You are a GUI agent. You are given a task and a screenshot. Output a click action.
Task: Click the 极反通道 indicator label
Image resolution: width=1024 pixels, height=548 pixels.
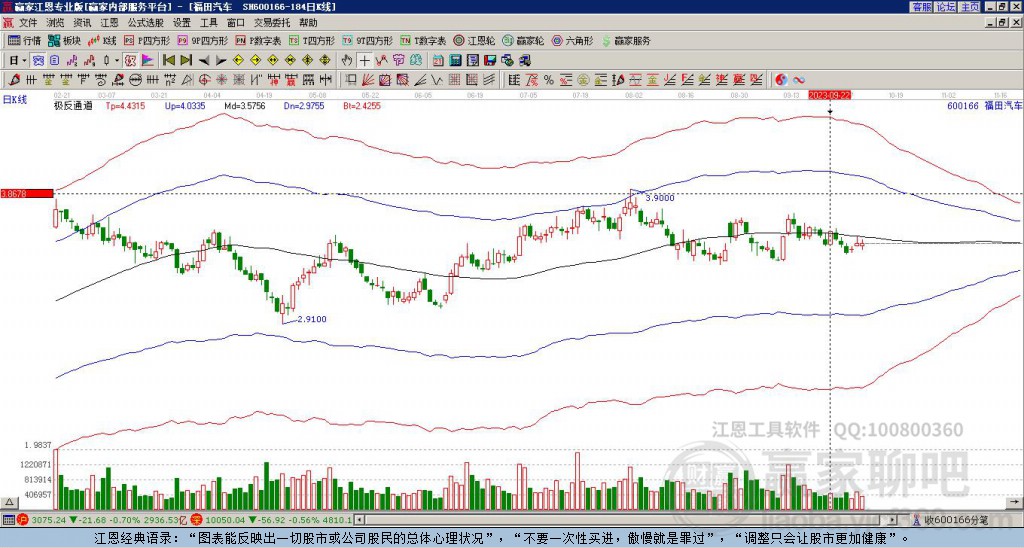tap(73, 106)
